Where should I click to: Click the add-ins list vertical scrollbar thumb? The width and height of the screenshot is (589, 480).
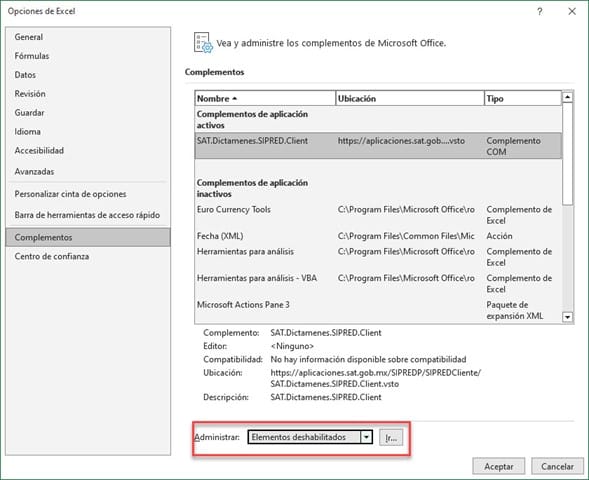pyautogui.click(x=567, y=154)
